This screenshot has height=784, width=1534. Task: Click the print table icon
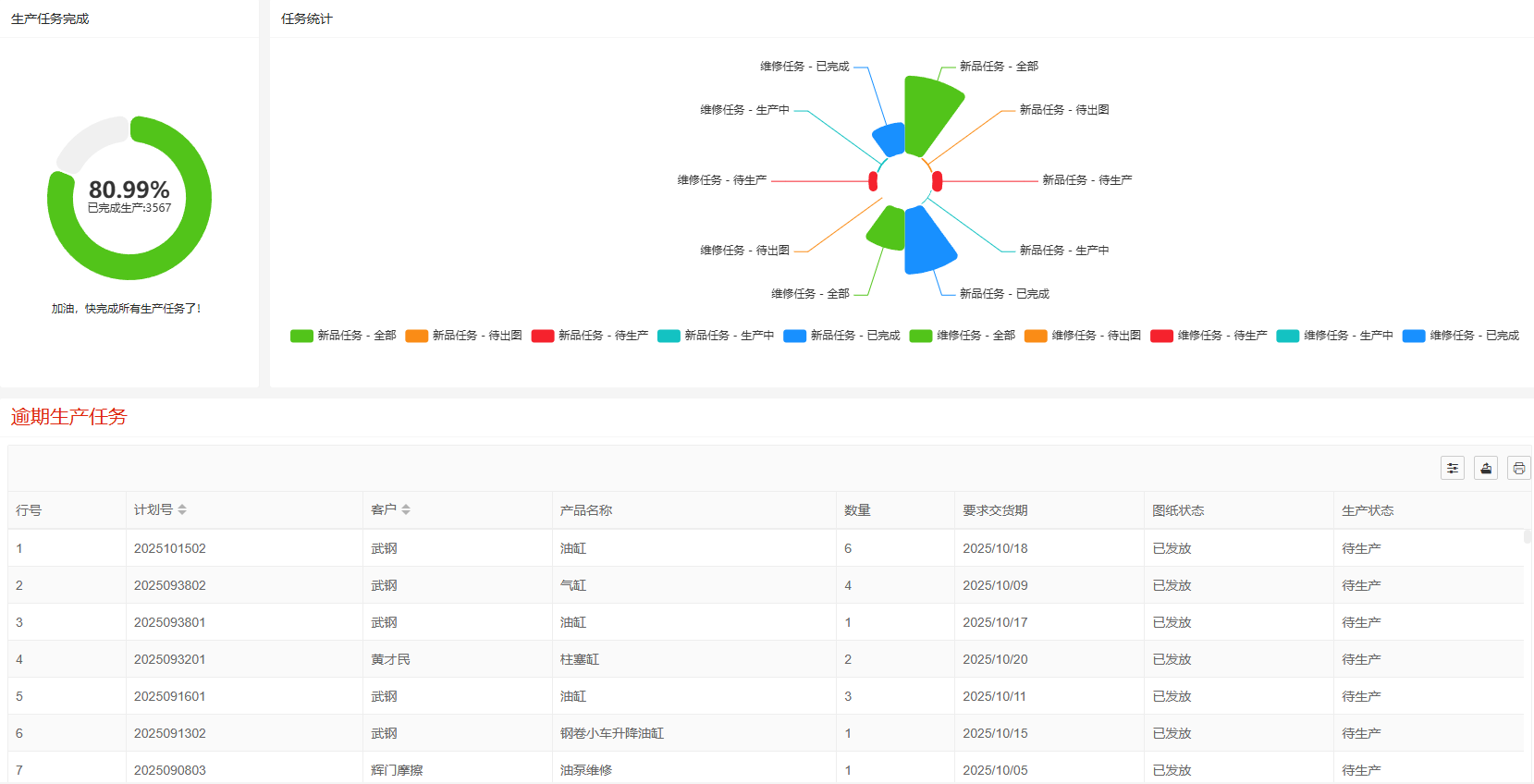1518,469
